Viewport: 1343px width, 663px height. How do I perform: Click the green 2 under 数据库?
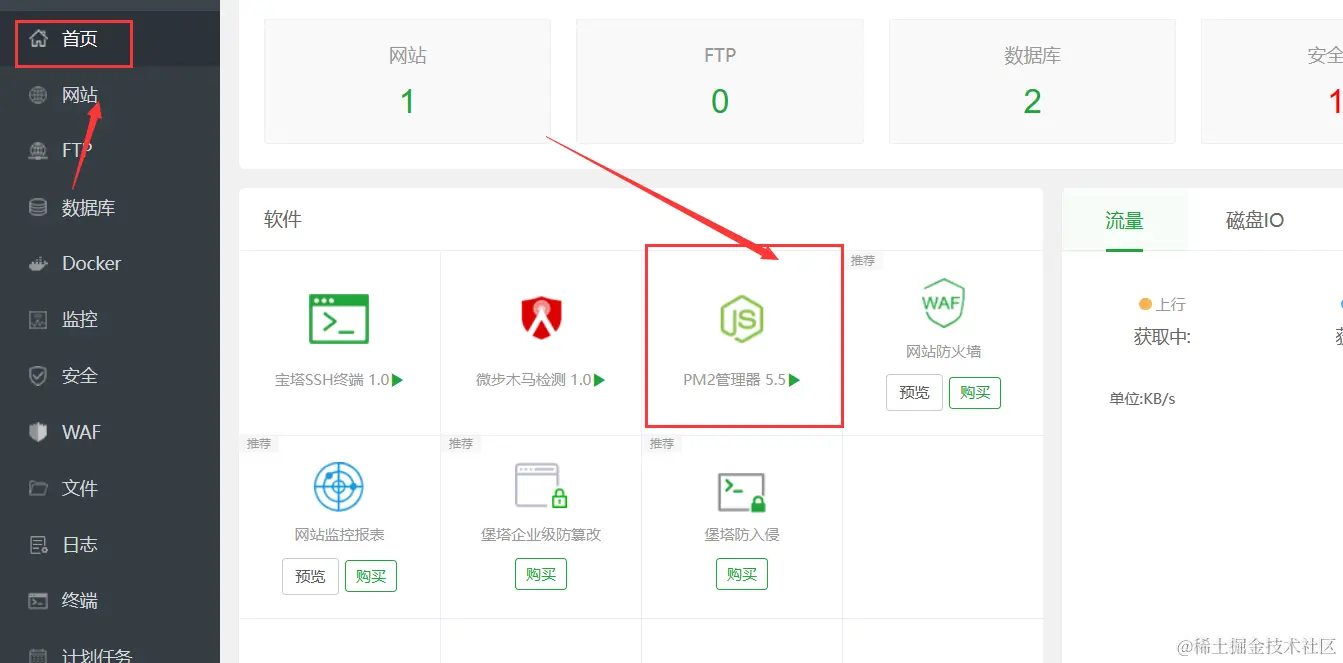click(x=1032, y=101)
